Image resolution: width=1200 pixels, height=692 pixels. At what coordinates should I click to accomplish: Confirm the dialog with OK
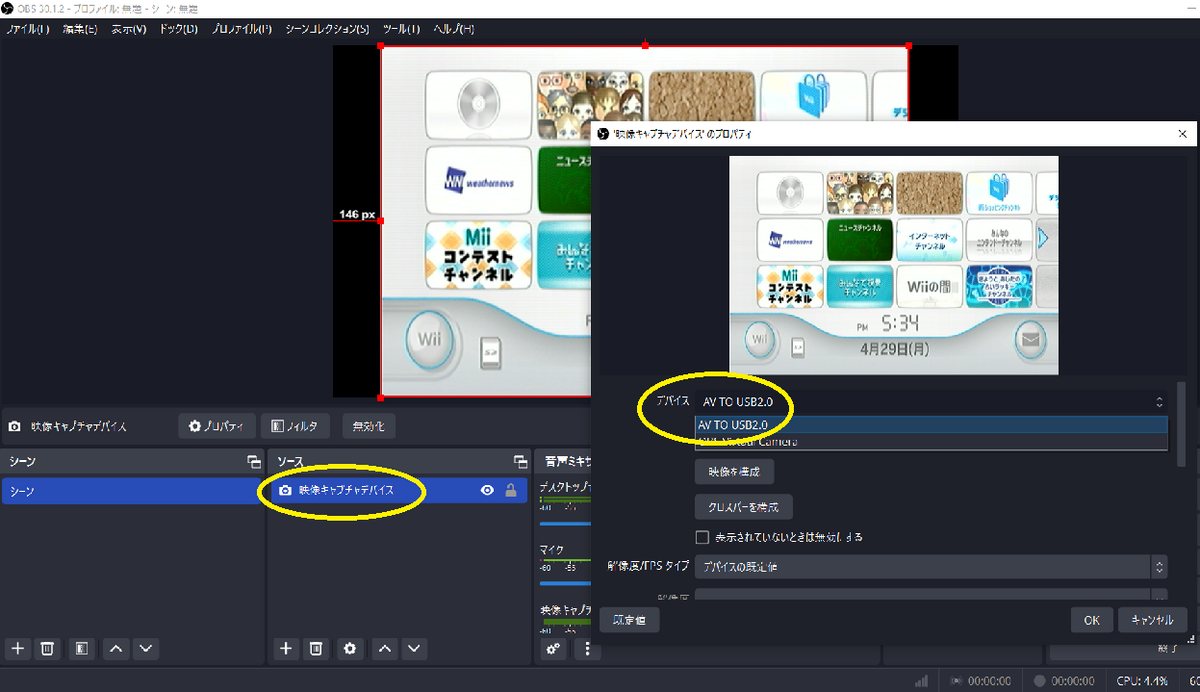[x=1092, y=620]
